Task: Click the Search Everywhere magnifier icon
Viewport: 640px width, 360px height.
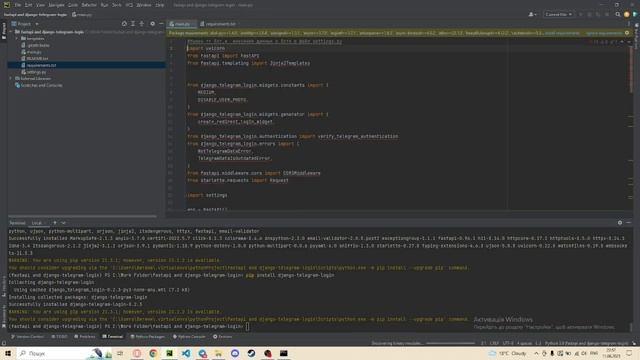Action: coord(618,14)
